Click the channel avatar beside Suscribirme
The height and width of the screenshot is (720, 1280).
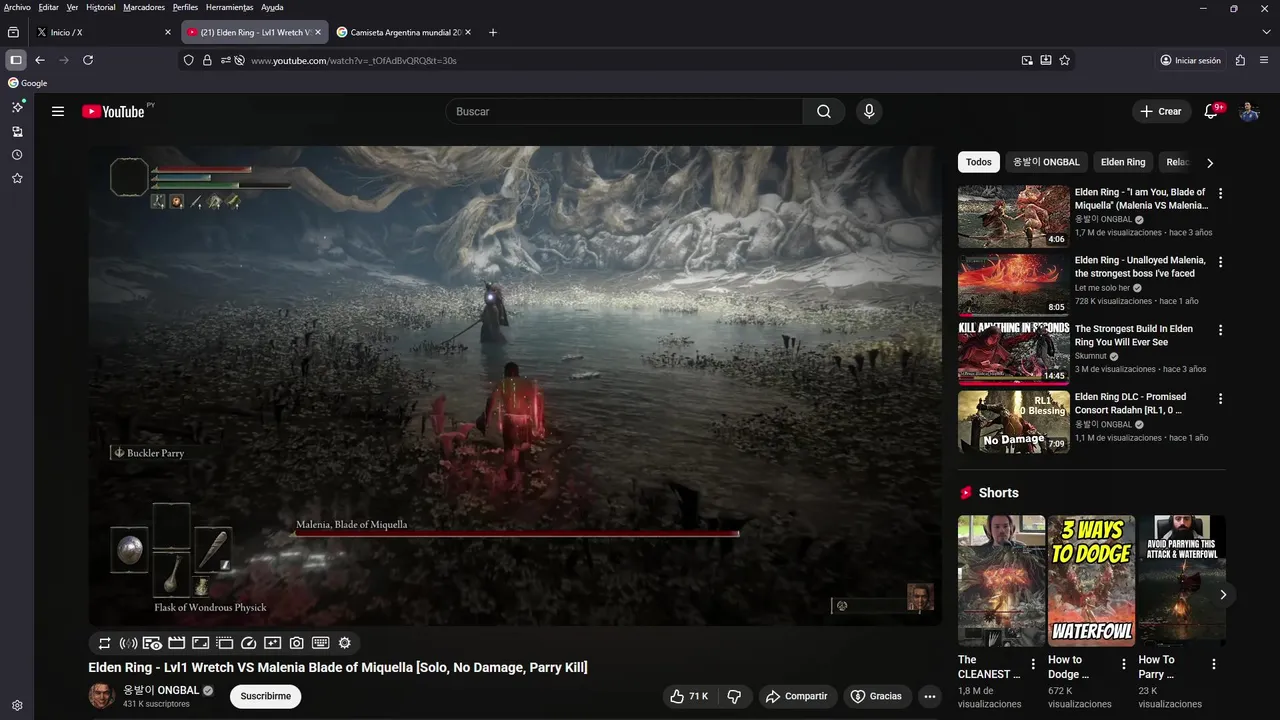pos(102,696)
